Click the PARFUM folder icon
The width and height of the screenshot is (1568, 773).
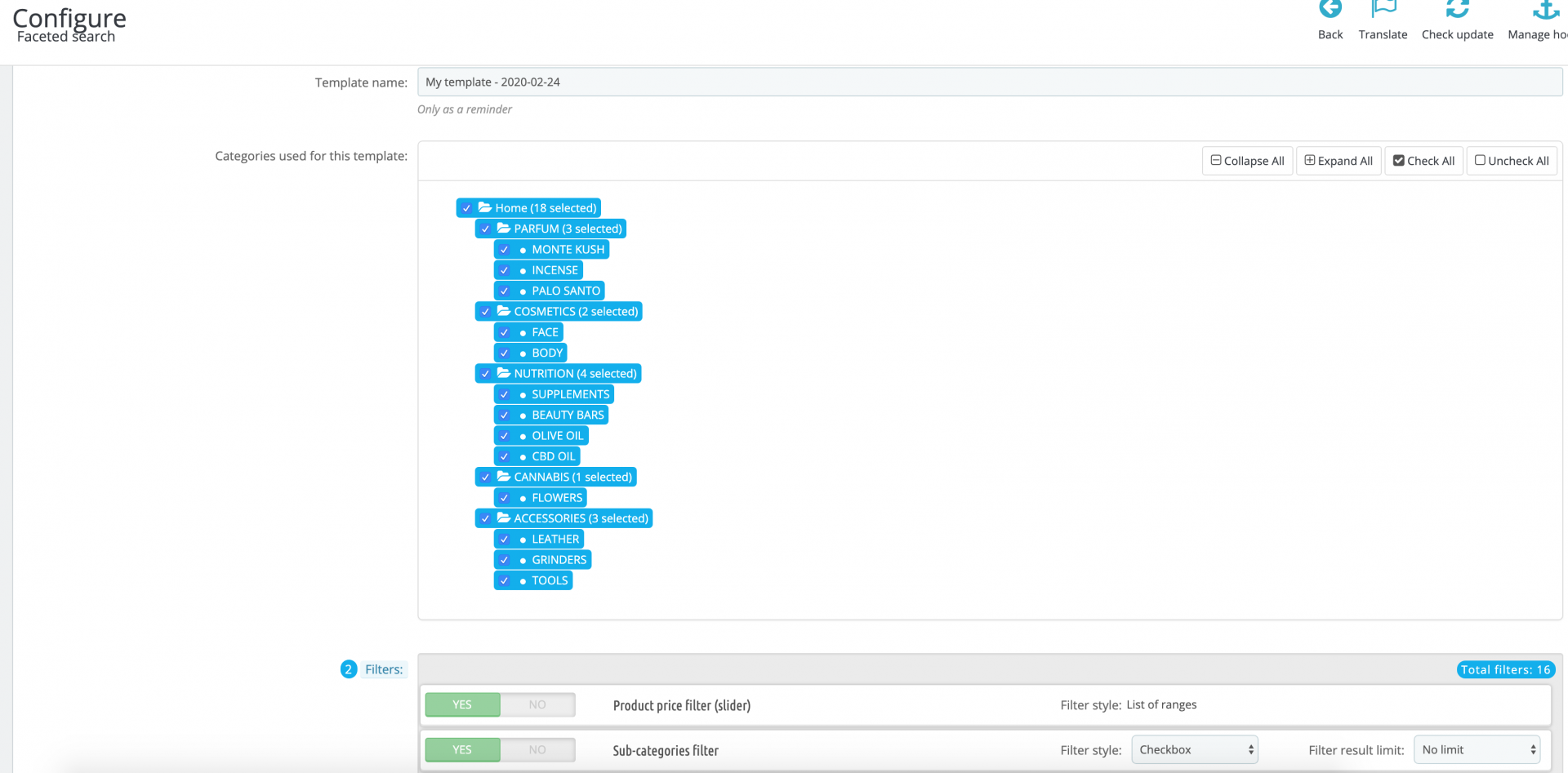point(504,229)
